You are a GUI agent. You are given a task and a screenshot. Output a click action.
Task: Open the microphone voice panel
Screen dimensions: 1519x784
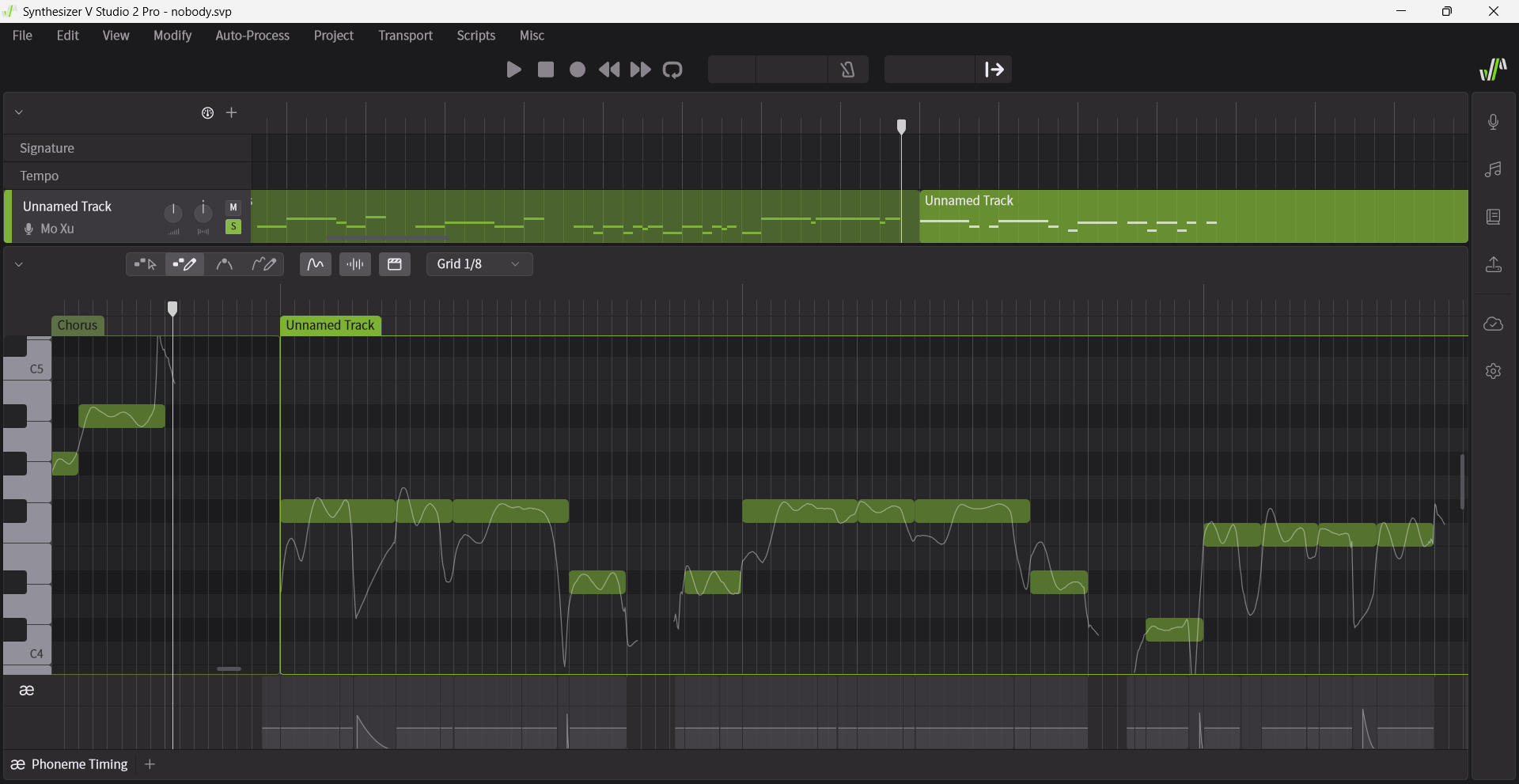point(1493,122)
